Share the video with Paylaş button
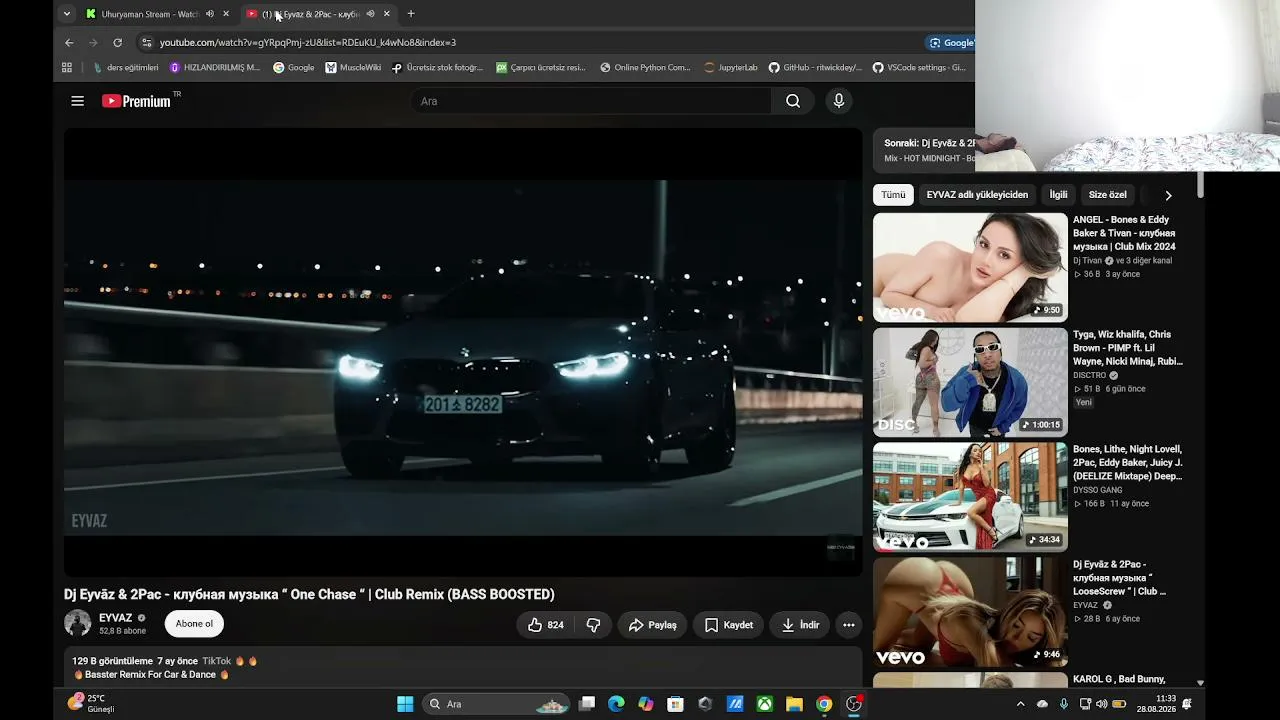Image resolution: width=1280 pixels, height=720 pixels. click(653, 625)
